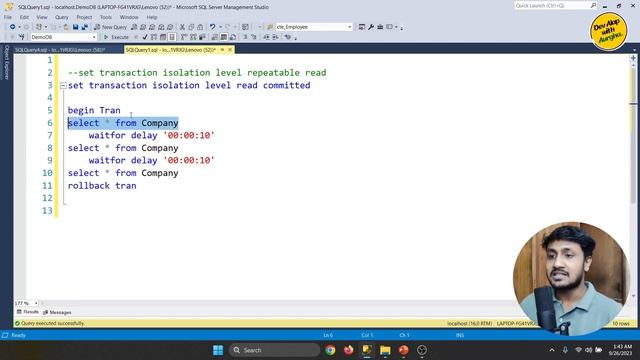Click the Database Engine Query icon beside New Query
640x360 pixels.
coord(134,27)
